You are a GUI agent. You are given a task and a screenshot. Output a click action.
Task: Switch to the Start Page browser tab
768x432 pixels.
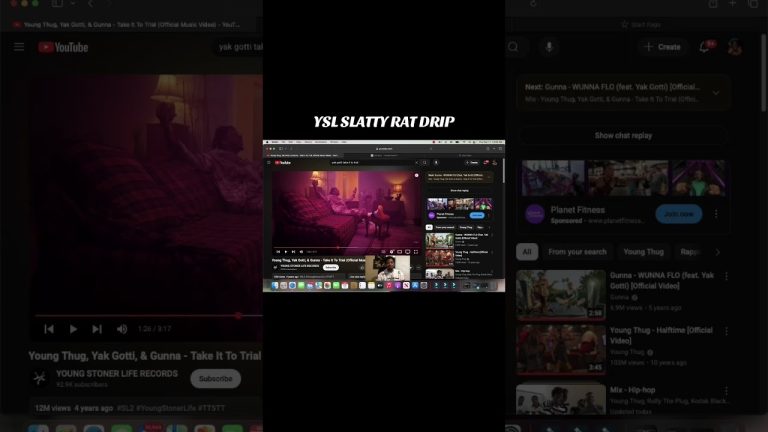pyautogui.click(x=641, y=24)
